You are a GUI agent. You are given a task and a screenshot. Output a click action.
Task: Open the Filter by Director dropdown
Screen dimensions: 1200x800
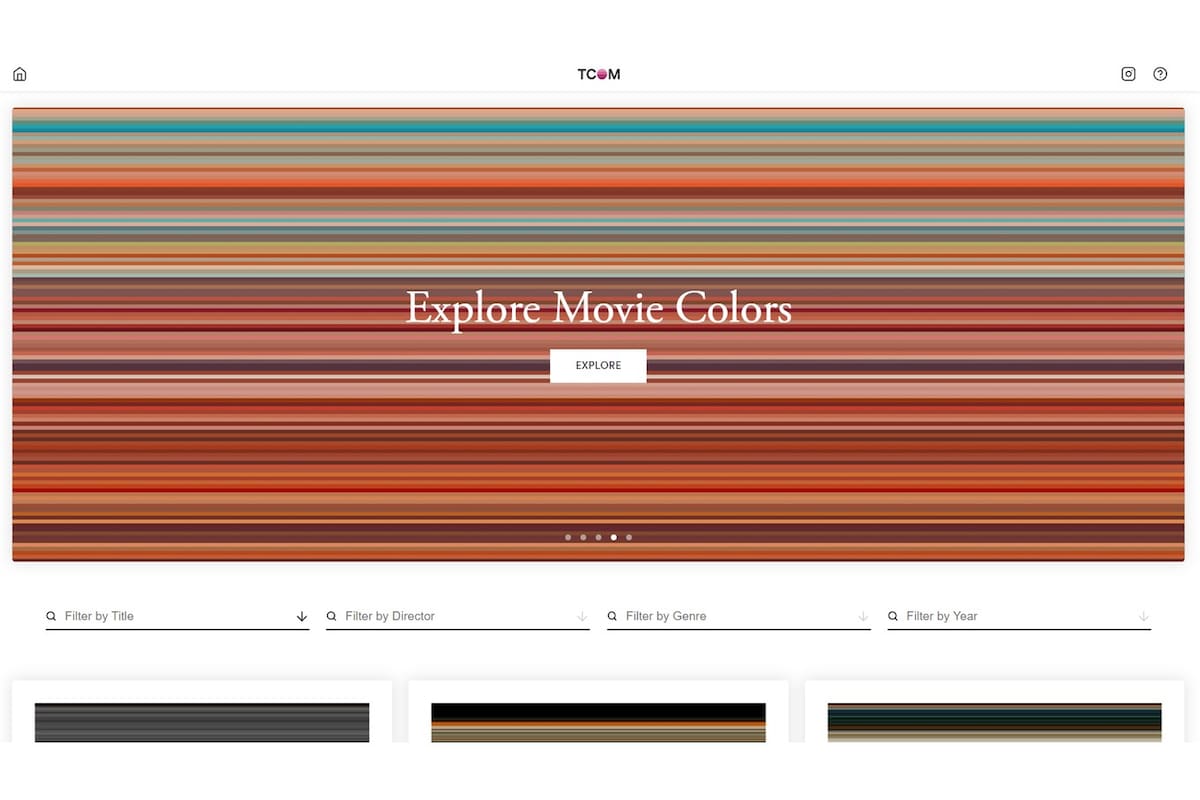coord(582,616)
